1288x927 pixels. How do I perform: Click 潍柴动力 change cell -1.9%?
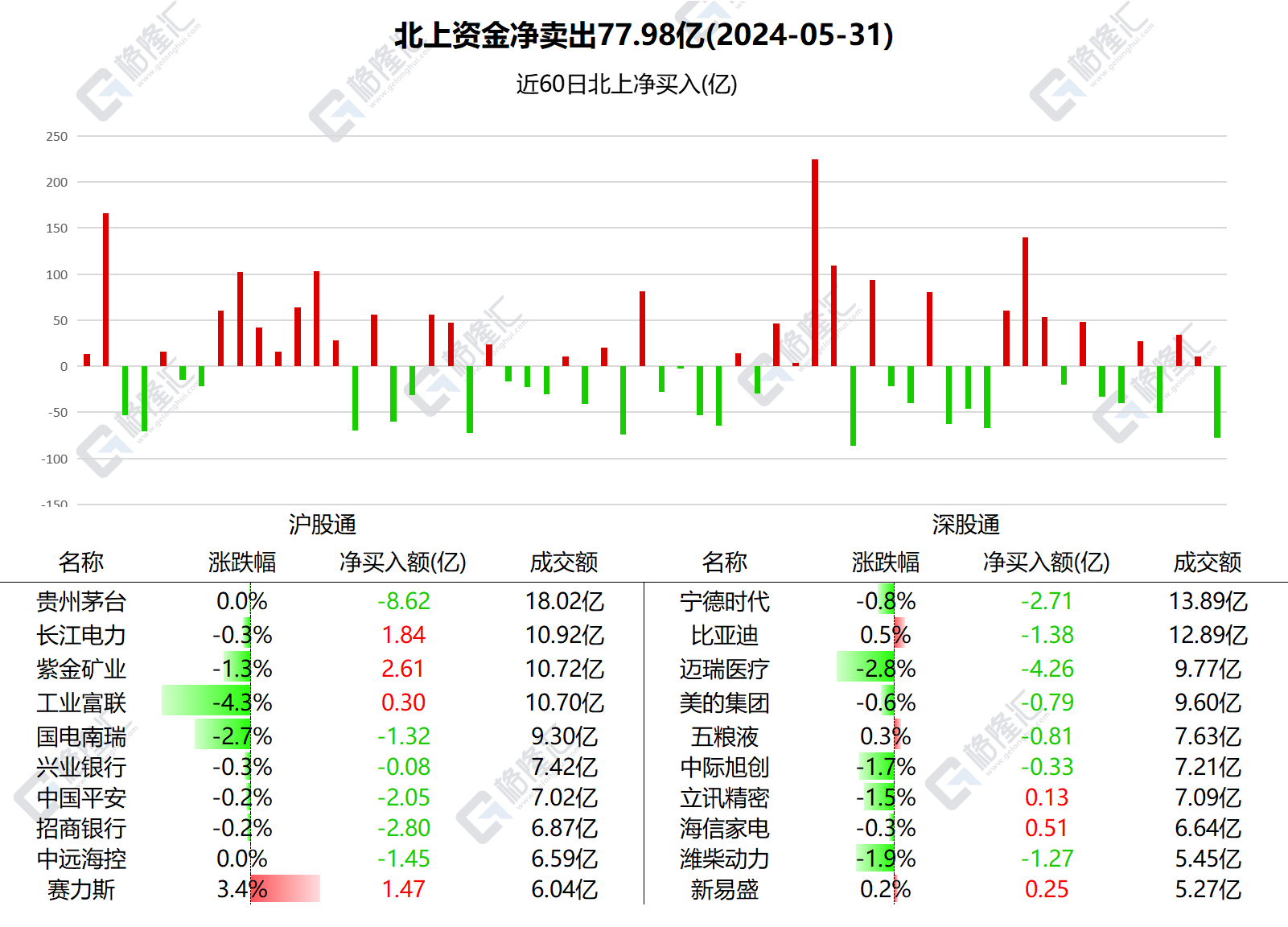[886, 859]
